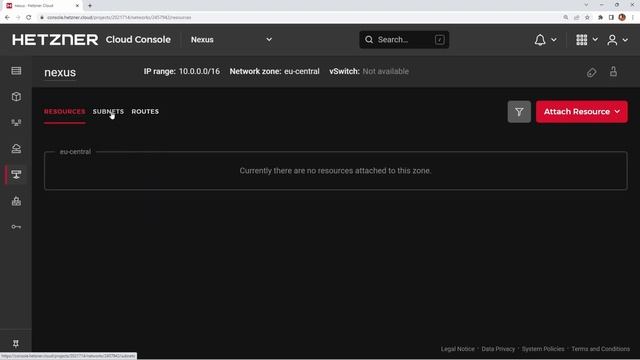Viewport: 640px width, 360px height.
Task: Select the nexus Hetzner Cloud browser tab
Action: [x=42, y=6]
